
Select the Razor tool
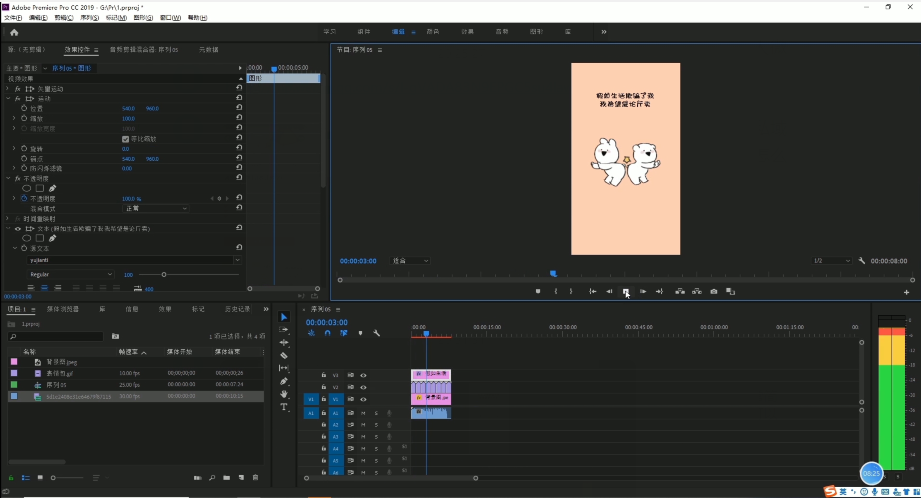coord(284,355)
